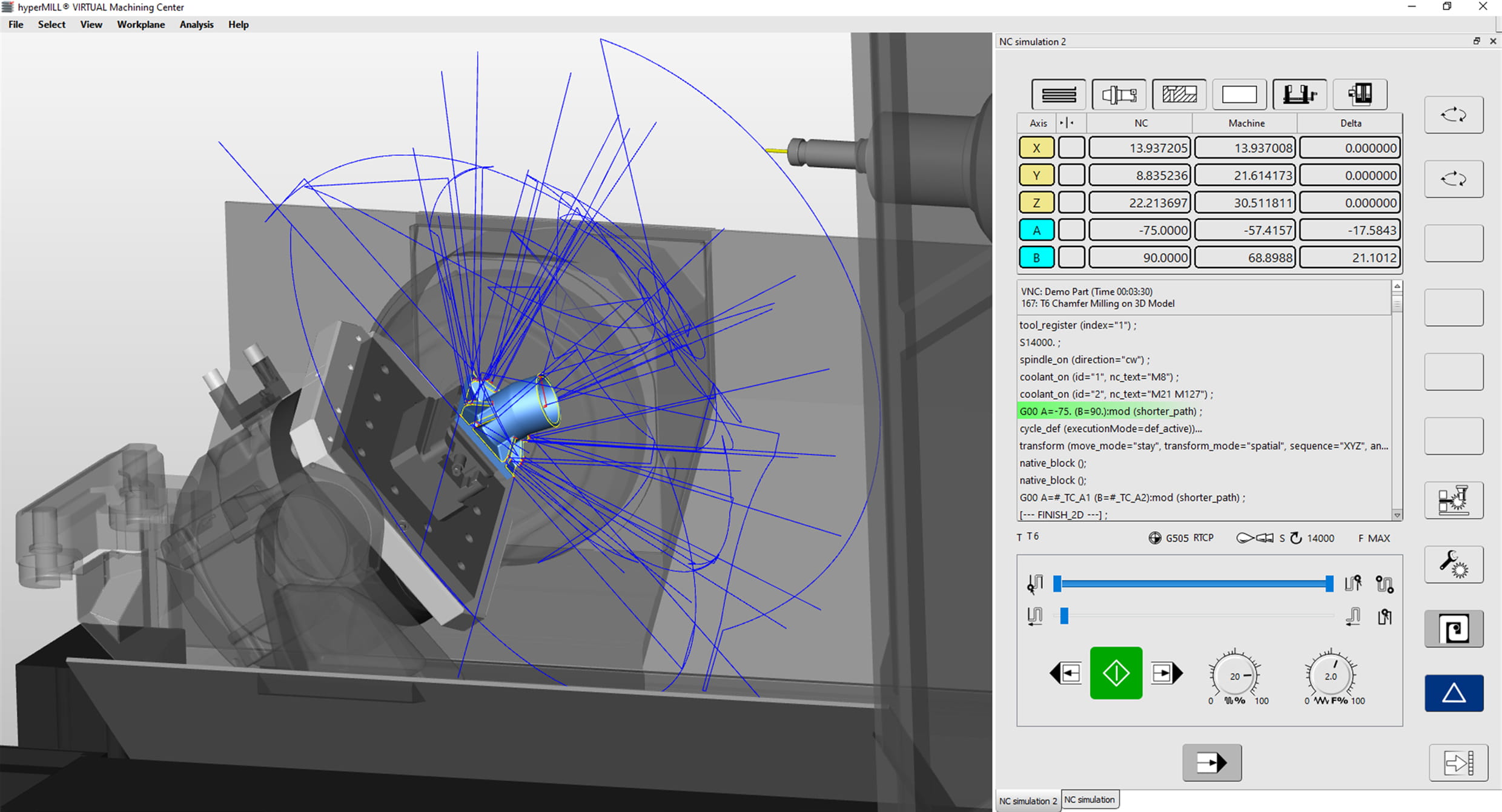Switch to the NC simulation tab

[1089, 799]
